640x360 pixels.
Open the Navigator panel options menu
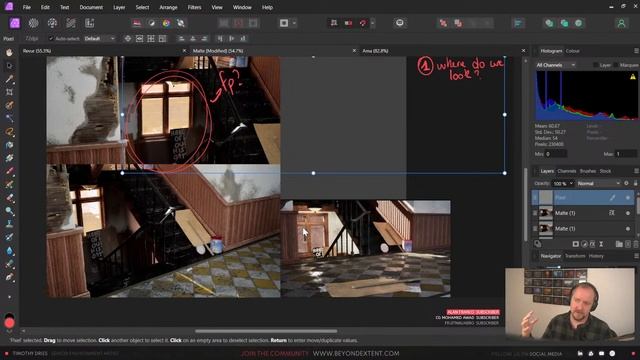(x=636, y=256)
